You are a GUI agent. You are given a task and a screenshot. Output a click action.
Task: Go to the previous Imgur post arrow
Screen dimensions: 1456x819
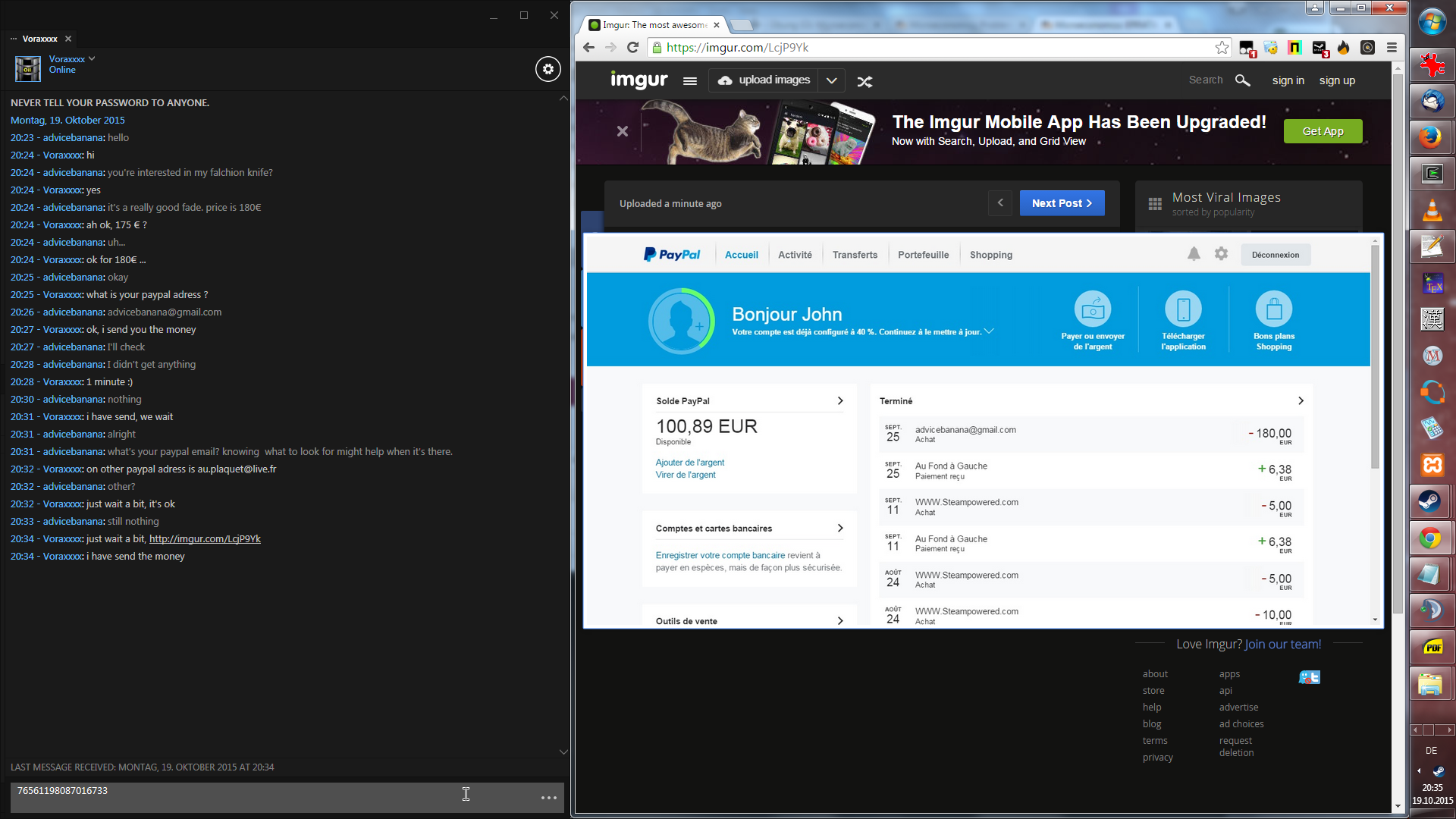[1000, 203]
